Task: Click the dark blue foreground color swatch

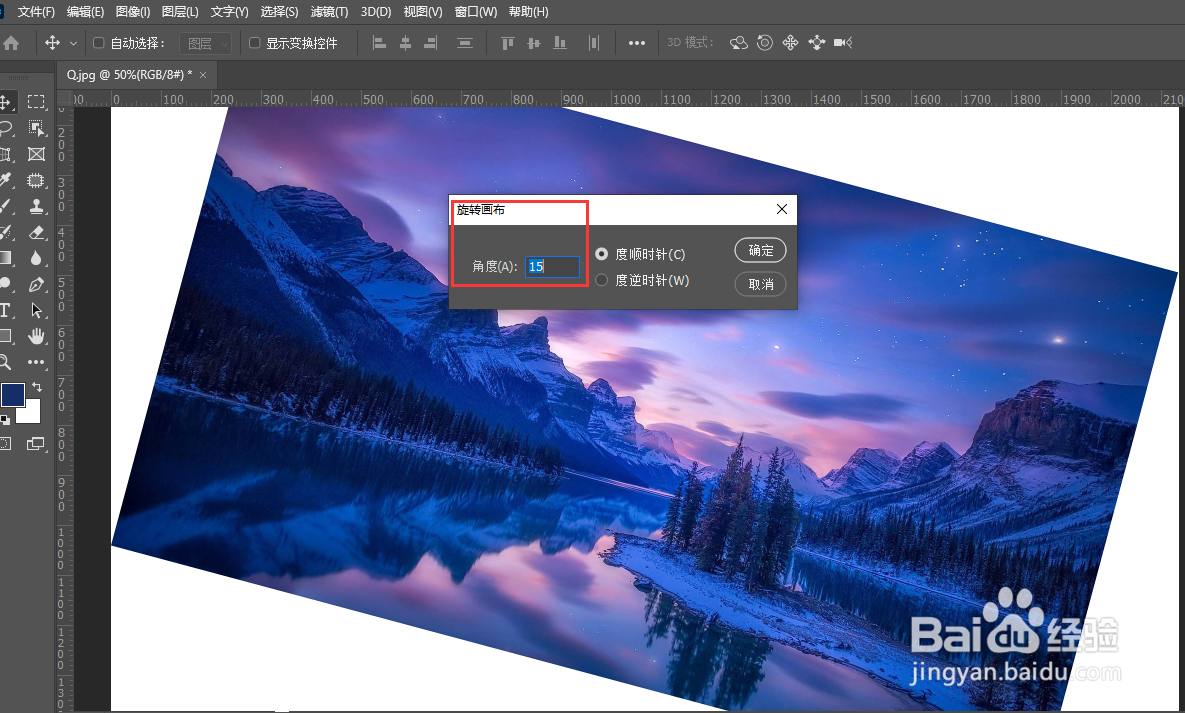Action: click(13, 394)
